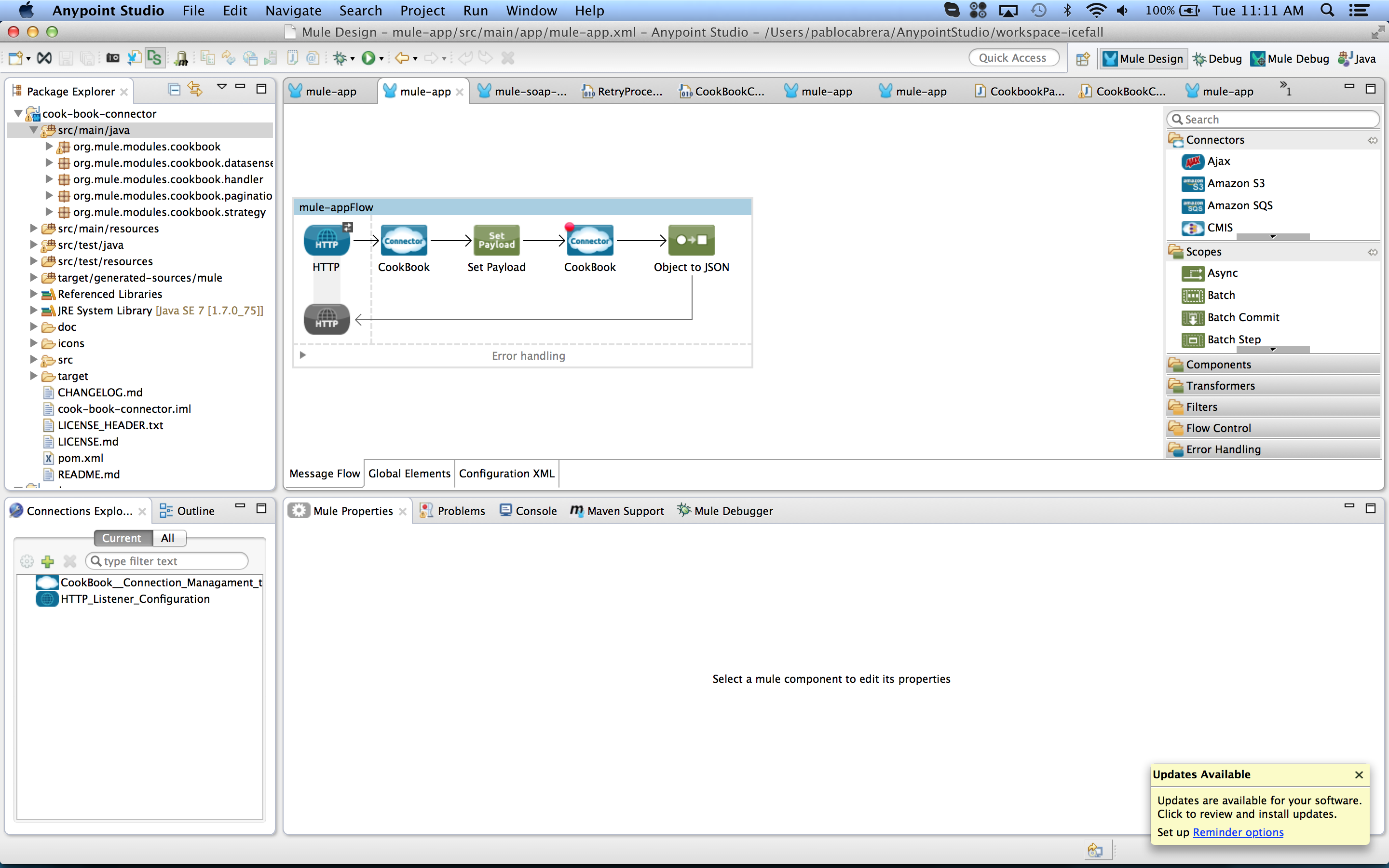Switch to the Java perspective icon

(x=1358, y=58)
